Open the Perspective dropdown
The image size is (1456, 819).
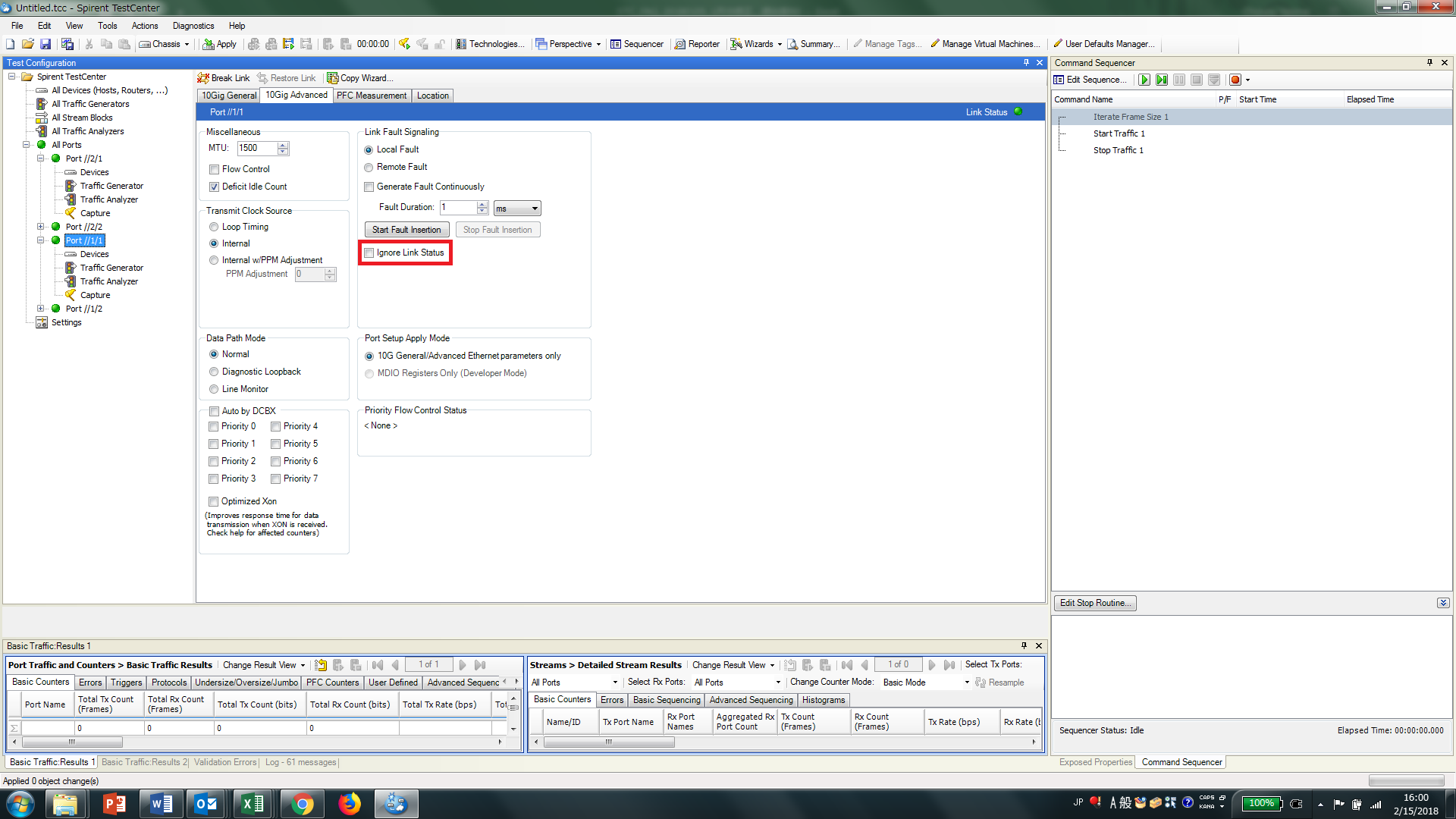569,44
